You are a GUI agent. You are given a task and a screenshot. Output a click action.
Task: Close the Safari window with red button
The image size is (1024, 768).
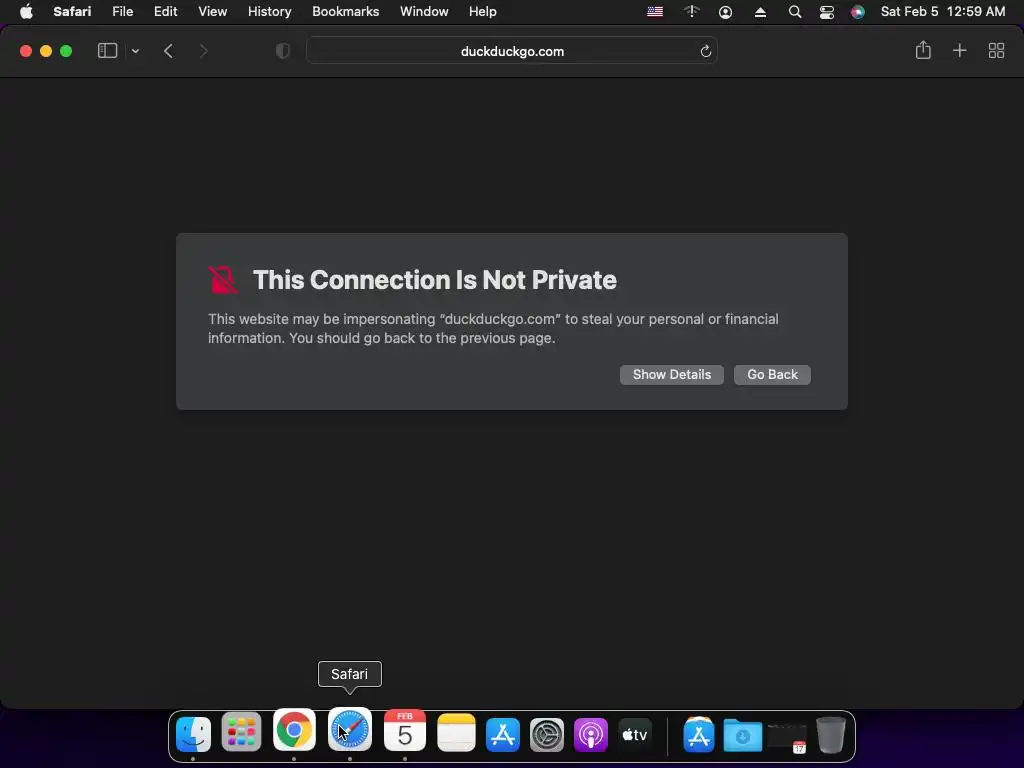[26, 51]
